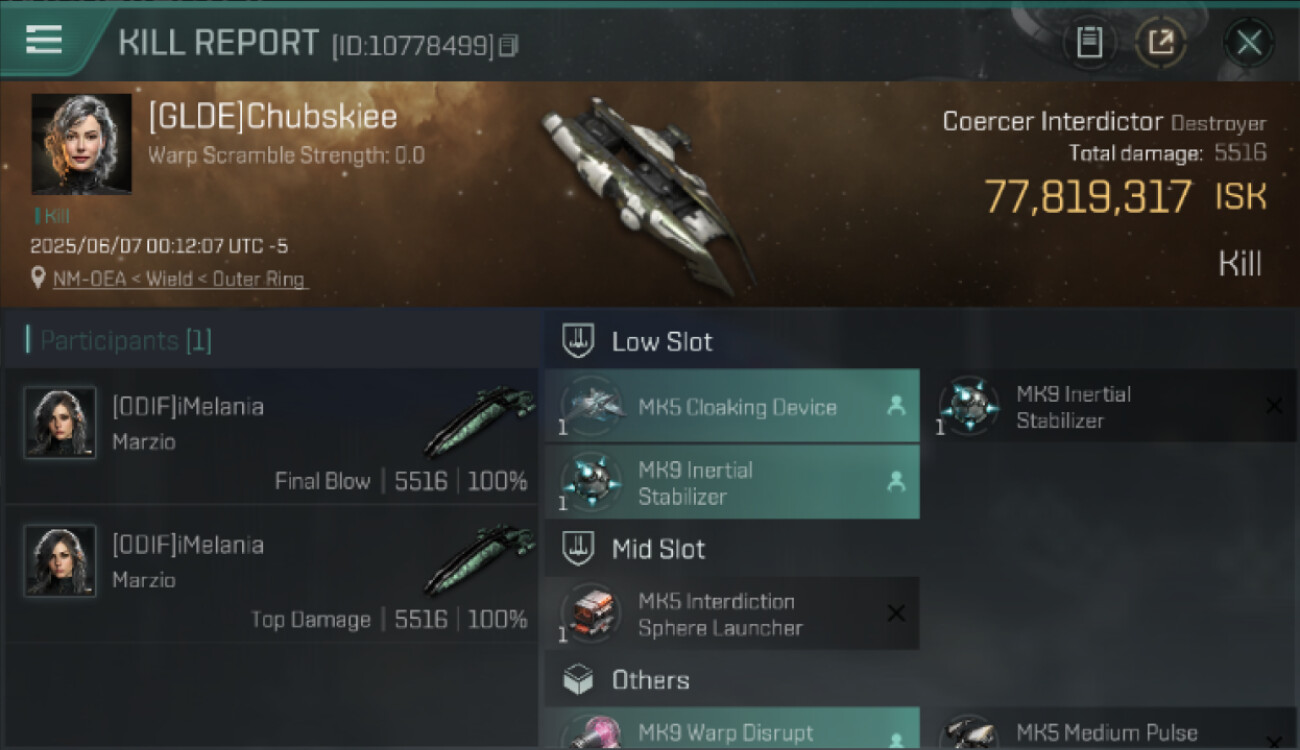Select MK5 Interdiction Sphere Launcher item
Image resolution: width=1300 pixels, height=750 pixels.
pos(732,614)
